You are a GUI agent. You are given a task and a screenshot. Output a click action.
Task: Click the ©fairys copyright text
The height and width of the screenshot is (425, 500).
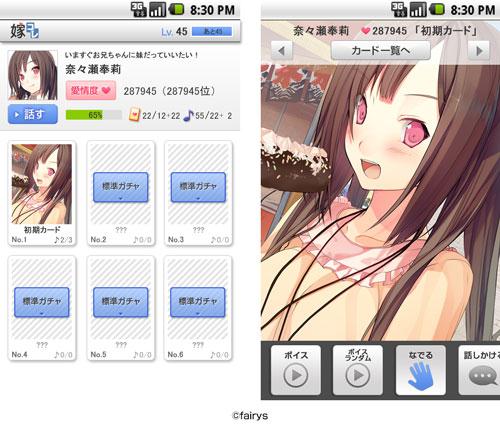[250, 416]
